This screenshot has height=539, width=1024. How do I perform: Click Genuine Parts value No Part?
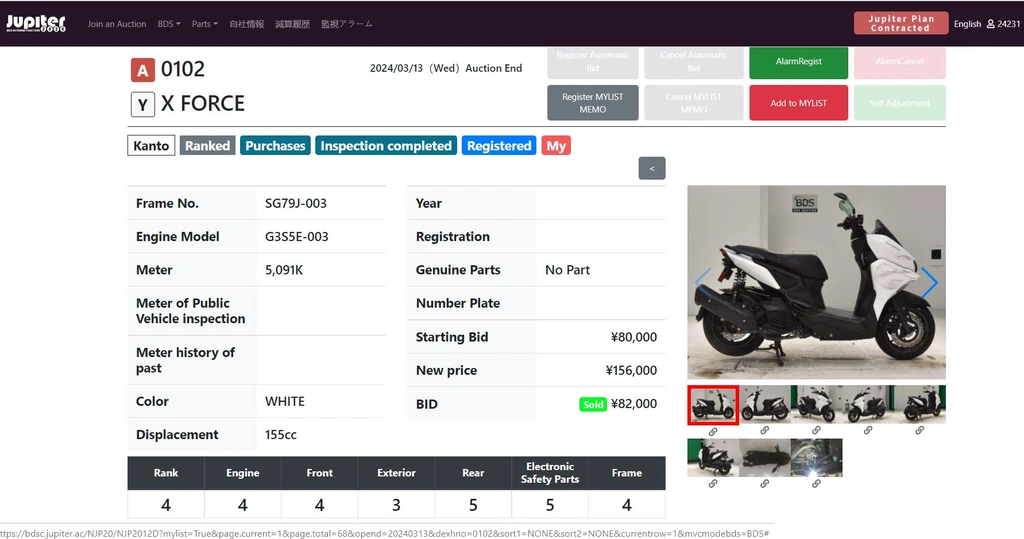568,270
